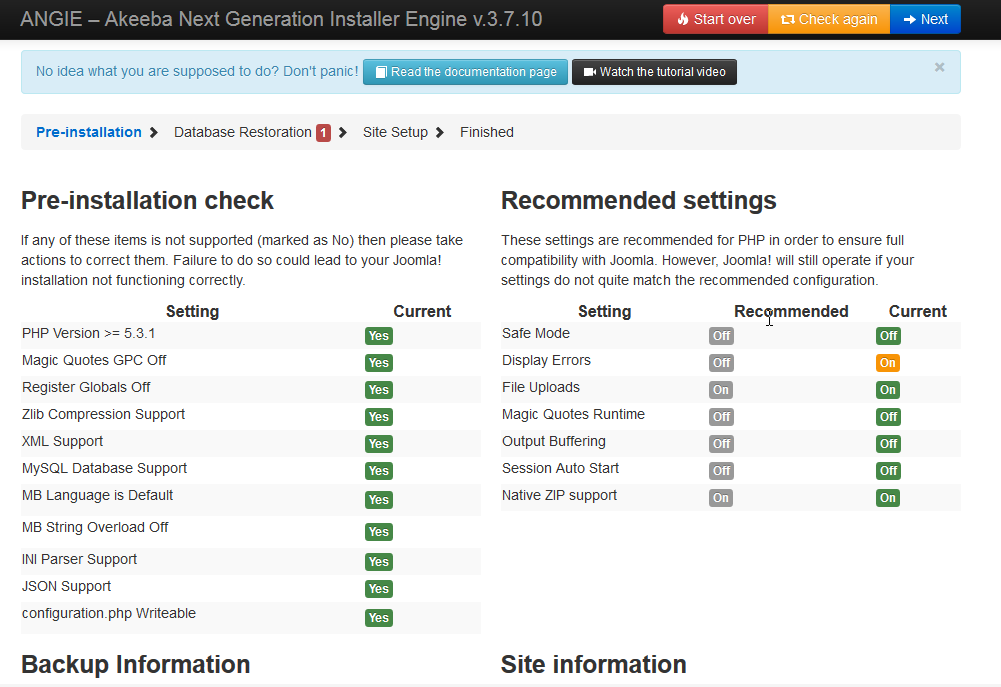Click the Yes badge for PHP Version
This screenshot has height=687, width=1001.
[x=378, y=336]
